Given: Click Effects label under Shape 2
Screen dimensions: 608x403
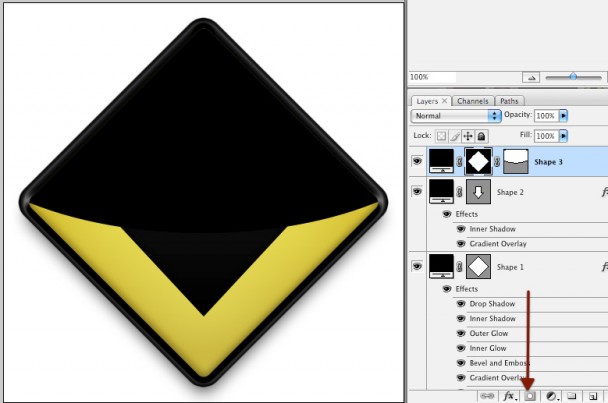Looking at the screenshot, I should [x=466, y=214].
